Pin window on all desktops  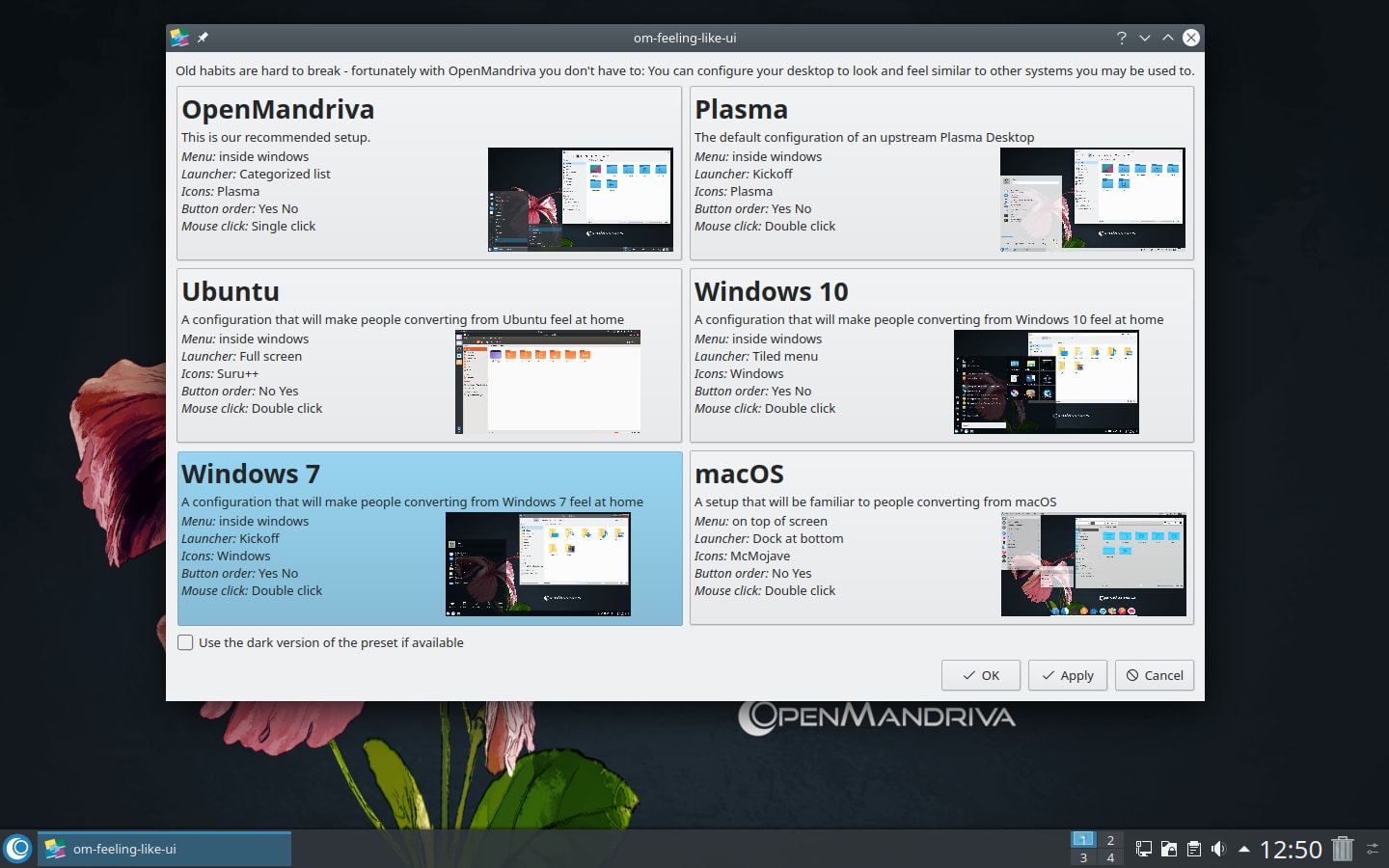(x=203, y=38)
